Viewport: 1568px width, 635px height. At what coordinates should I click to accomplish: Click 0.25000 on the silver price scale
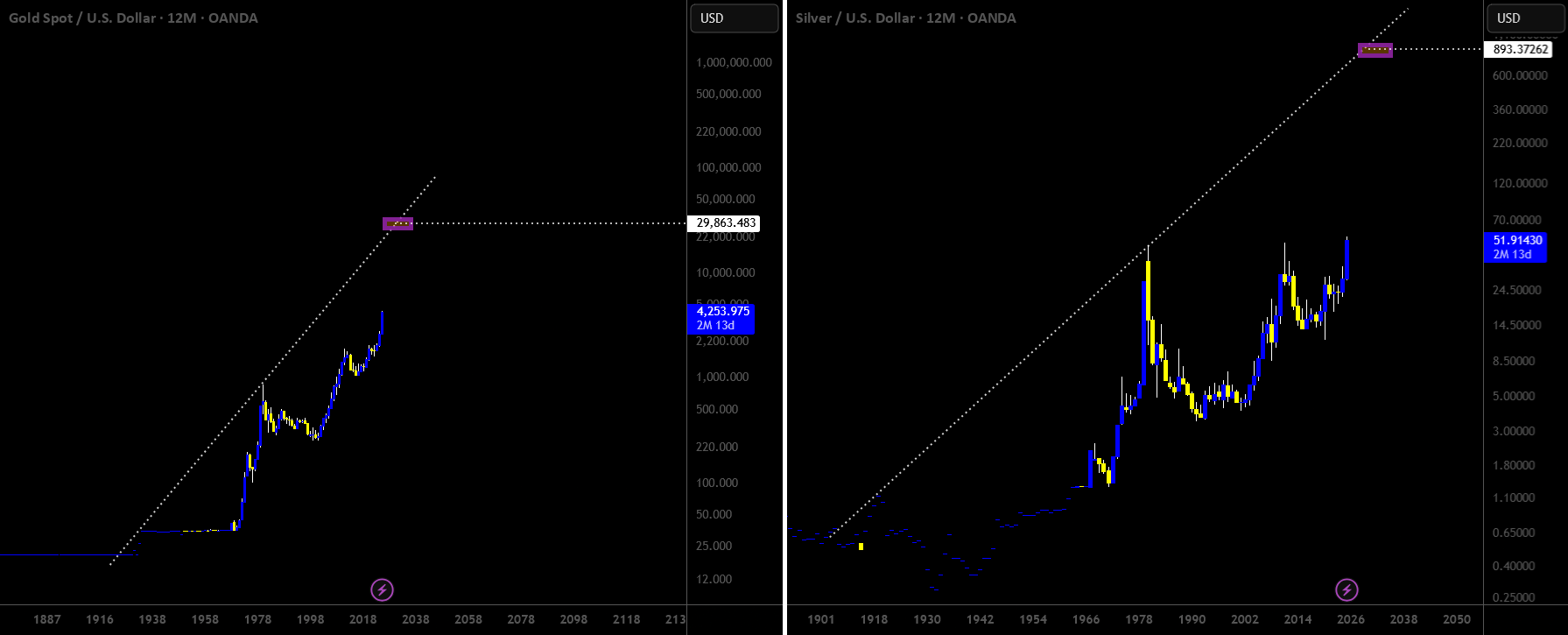click(1514, 597)
